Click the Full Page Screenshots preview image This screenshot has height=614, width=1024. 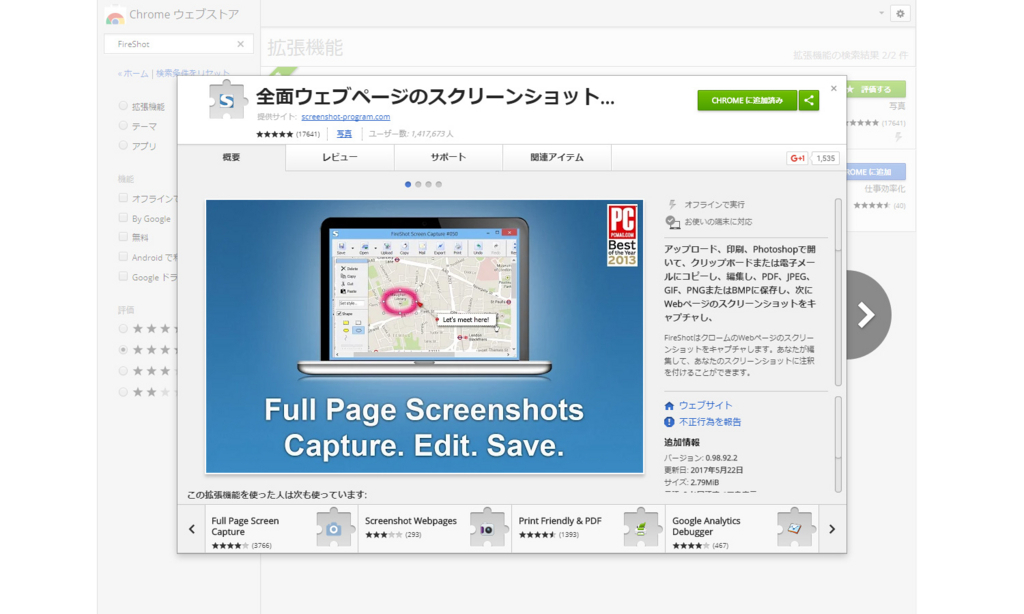click(x=424, y=336)
